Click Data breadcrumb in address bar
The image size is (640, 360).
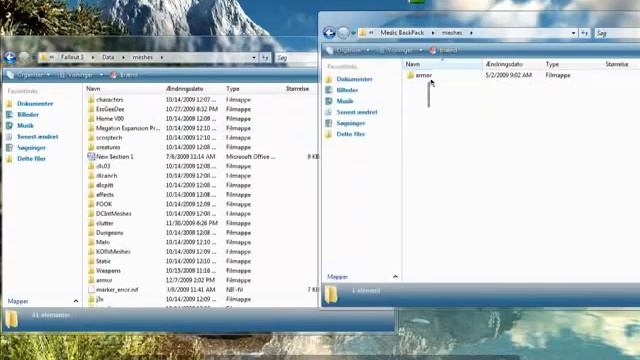(x=108, y=57)
